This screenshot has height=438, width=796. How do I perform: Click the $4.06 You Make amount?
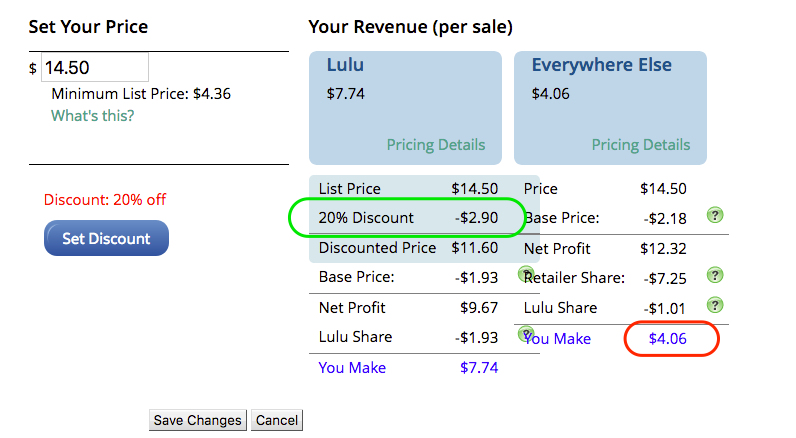668,339
